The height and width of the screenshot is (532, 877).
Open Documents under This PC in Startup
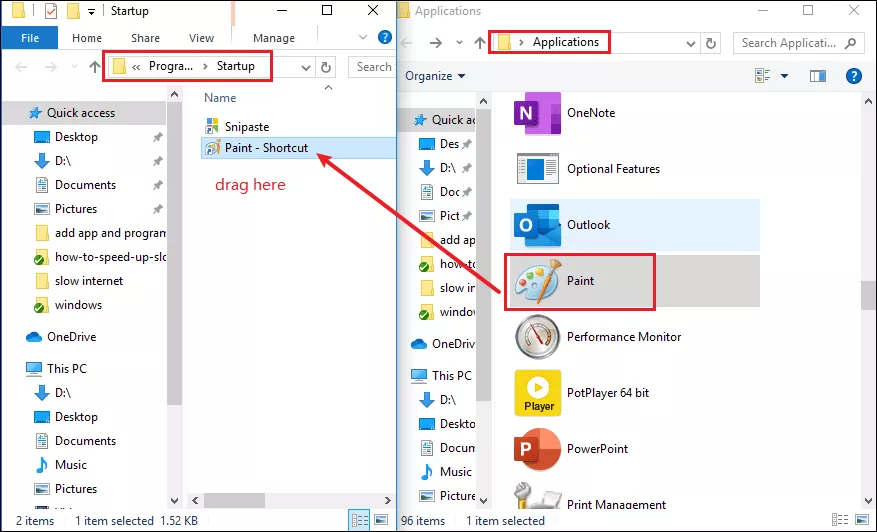pos(75,441)
